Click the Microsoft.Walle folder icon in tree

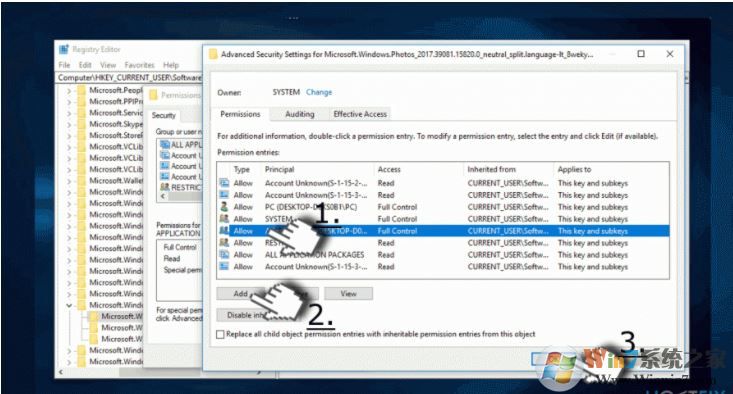(82, 181)
